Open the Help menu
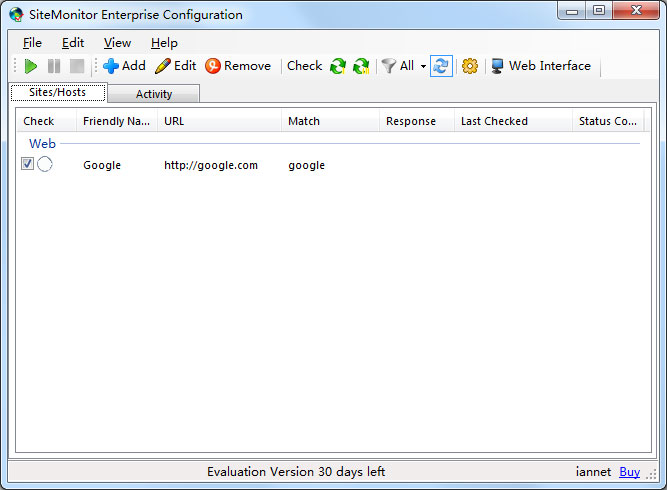 164,43
